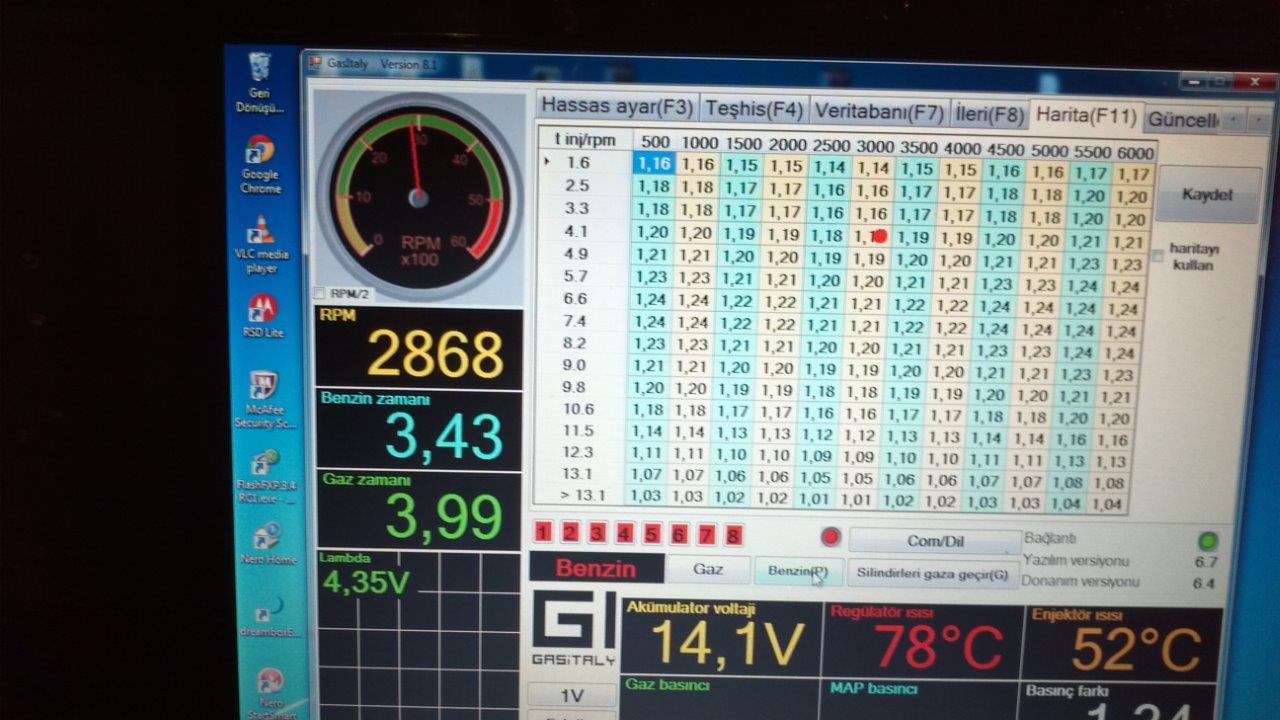Click the '6000' rpm column header
This screenshot has width=1280, height=720.
click(1134, 152)
